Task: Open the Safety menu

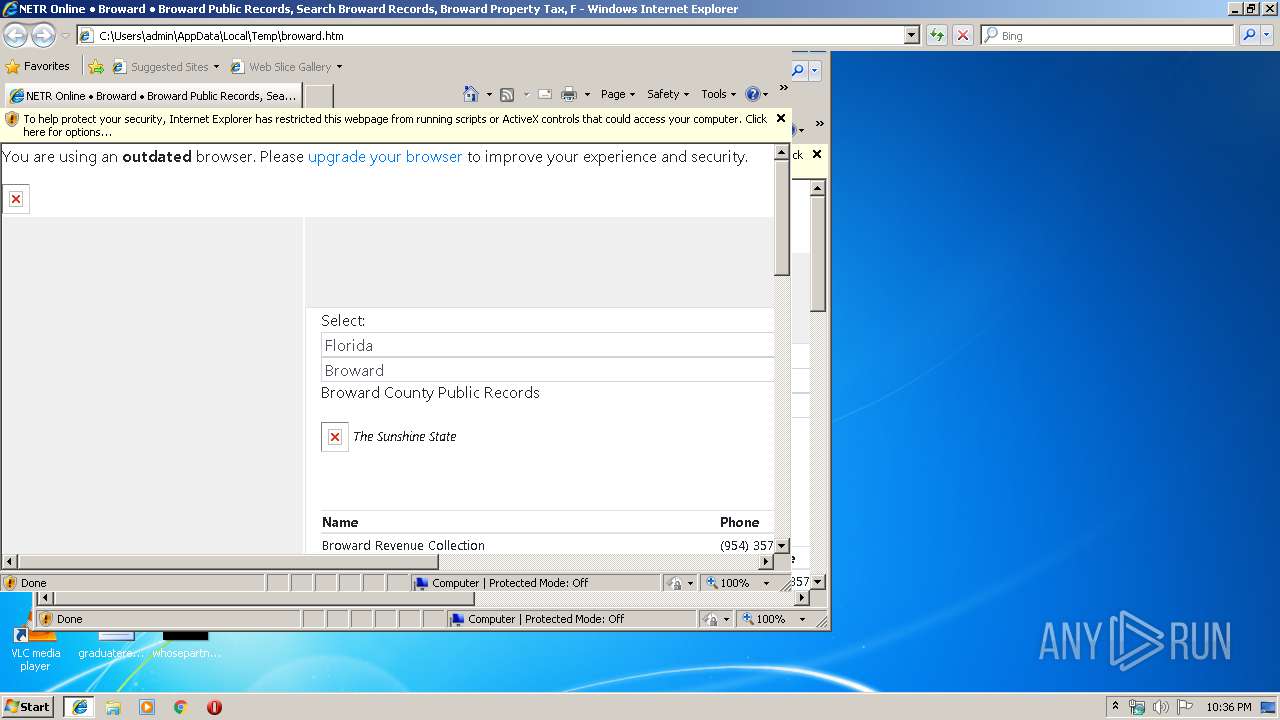Action: (x=668, y=94)
